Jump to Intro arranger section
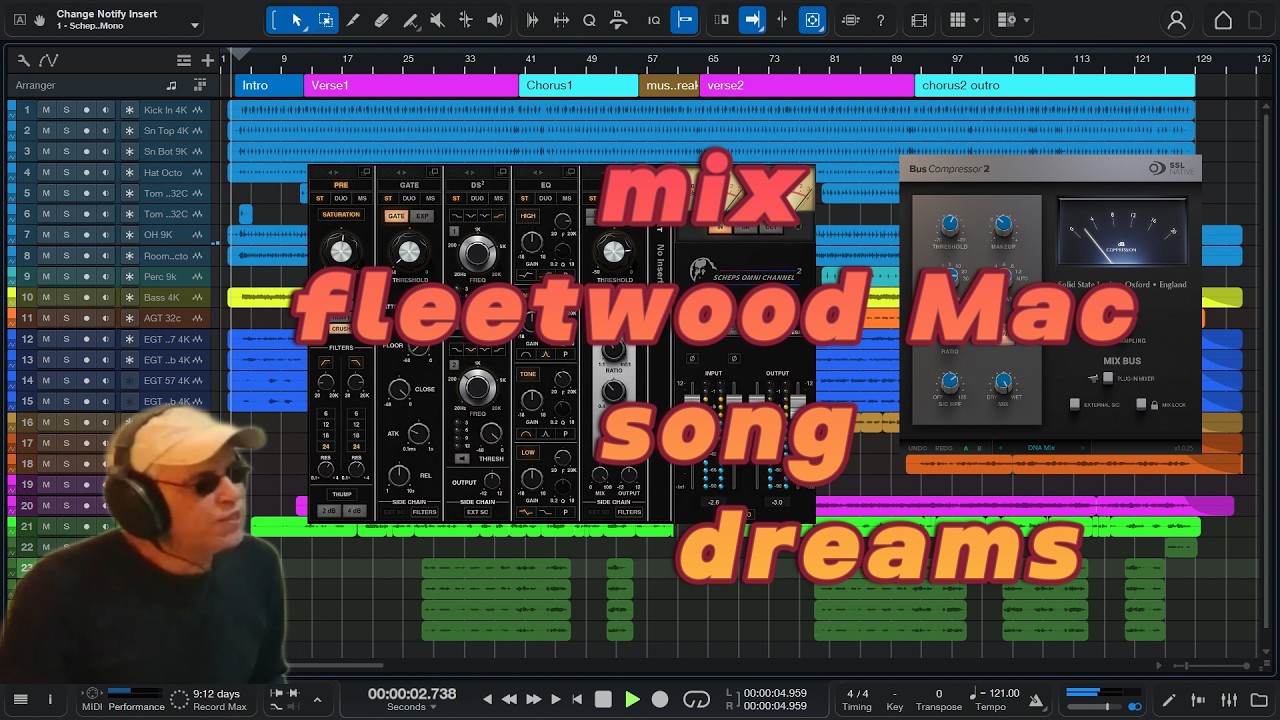The width and height of the screenshot is (1280, 720). [x=268, y=85]
